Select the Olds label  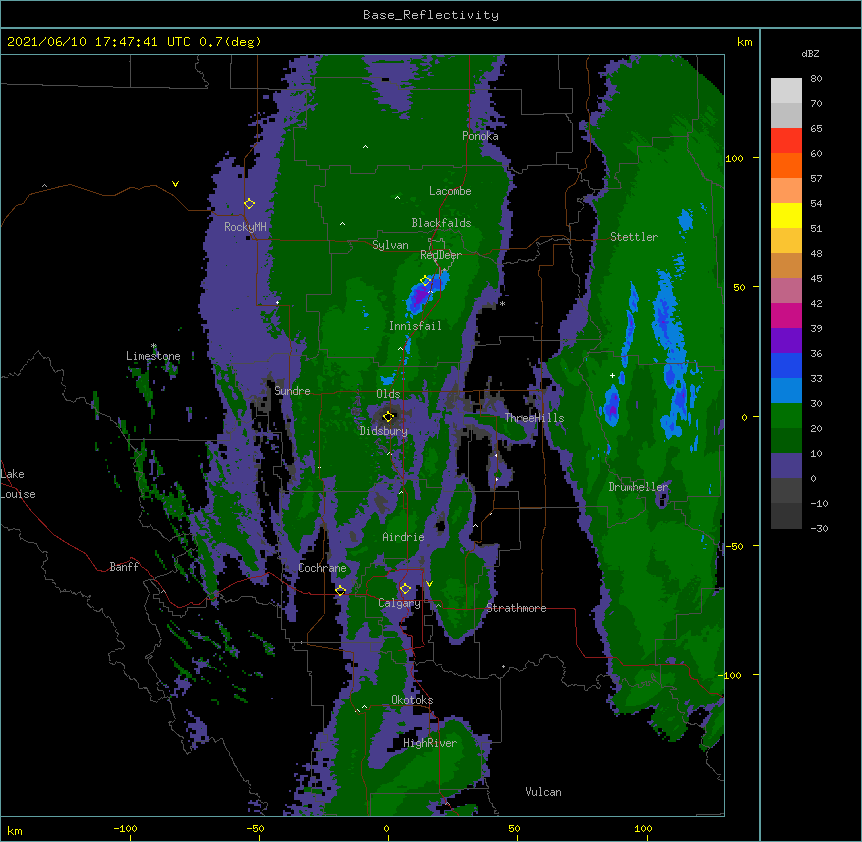click(x=388, y=394)
